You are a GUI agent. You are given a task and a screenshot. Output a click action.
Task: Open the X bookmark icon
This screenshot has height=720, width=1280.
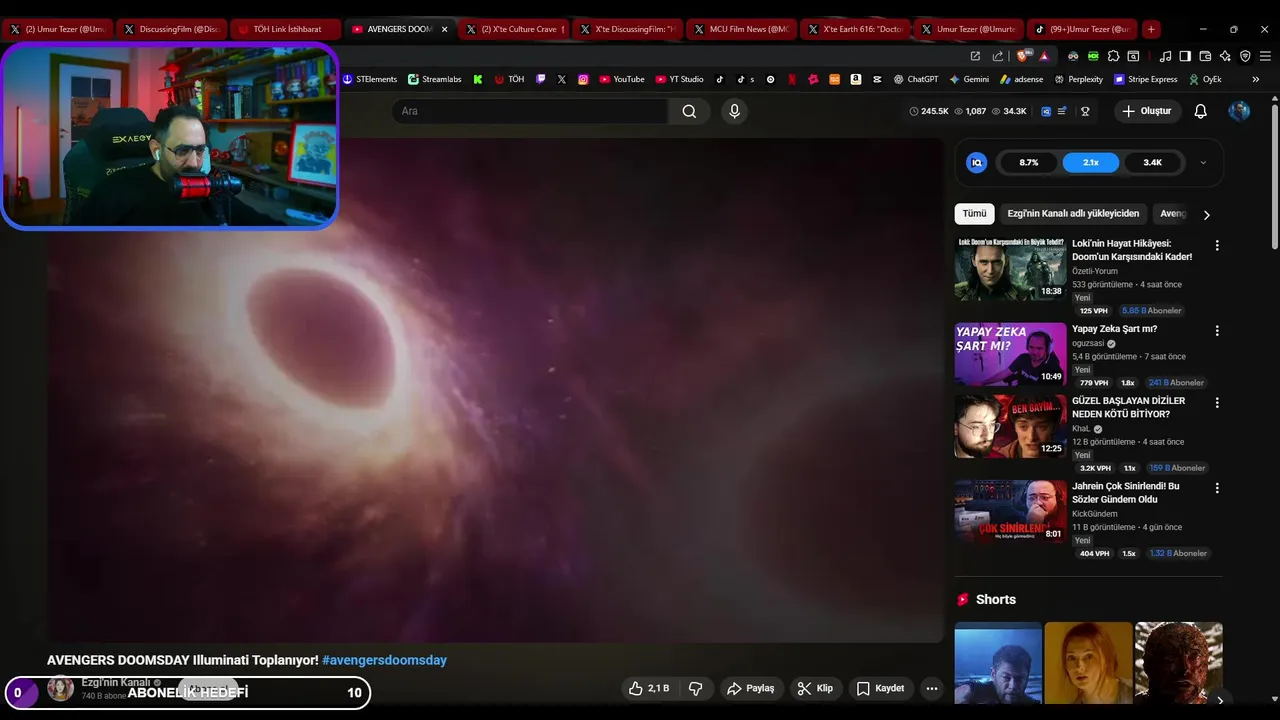(562, 79)
